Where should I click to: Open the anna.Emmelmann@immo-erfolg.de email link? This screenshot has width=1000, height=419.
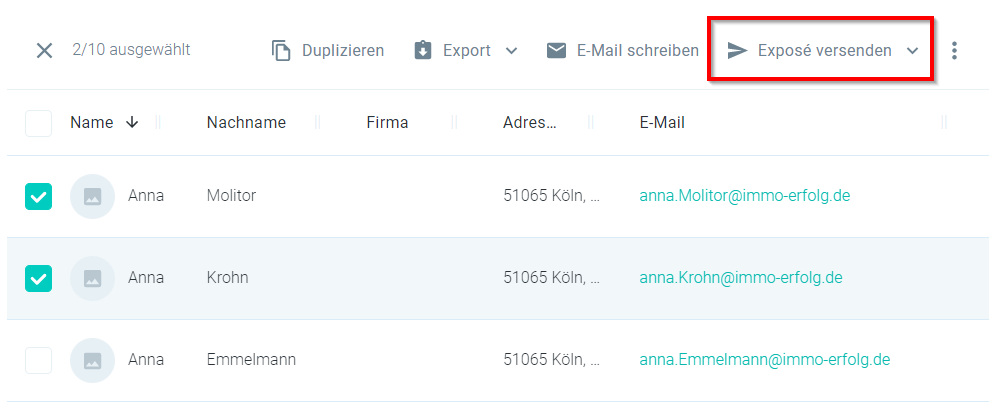coord(765,360)
